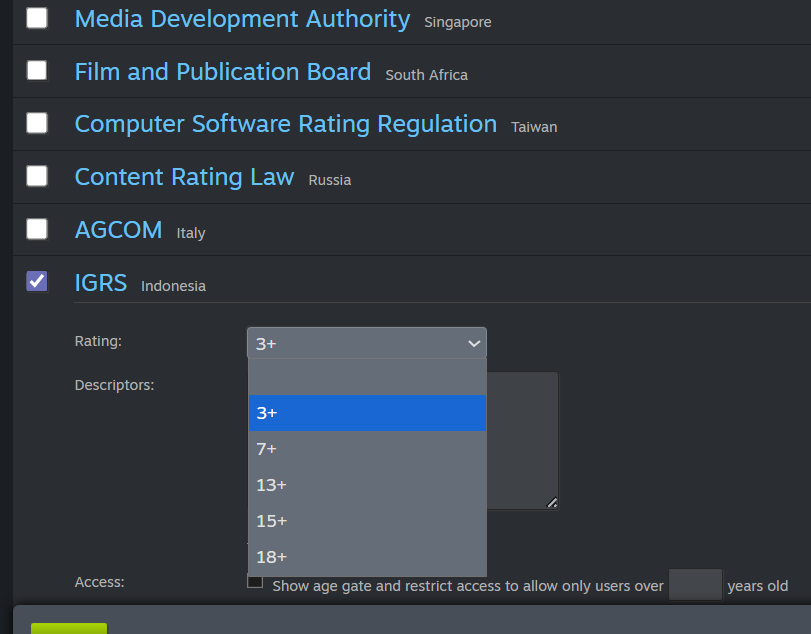Click the South Africa country label
The image size is (811, 634).
tap(427, 75)
